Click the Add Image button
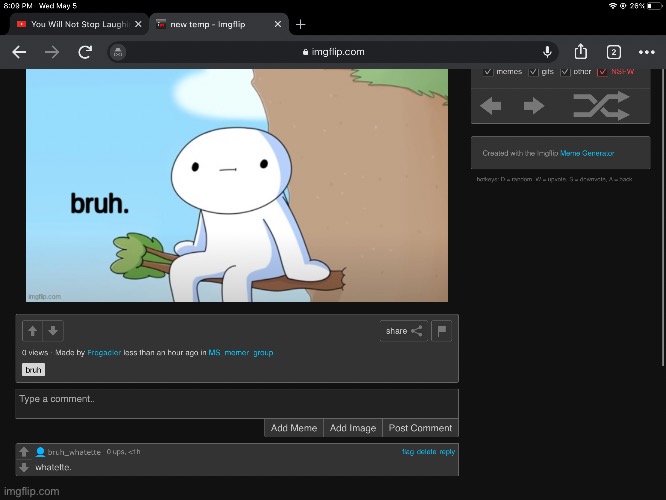The height and width of the screenshot is (500, 666). pyautogui.click(x=353, y=428)
